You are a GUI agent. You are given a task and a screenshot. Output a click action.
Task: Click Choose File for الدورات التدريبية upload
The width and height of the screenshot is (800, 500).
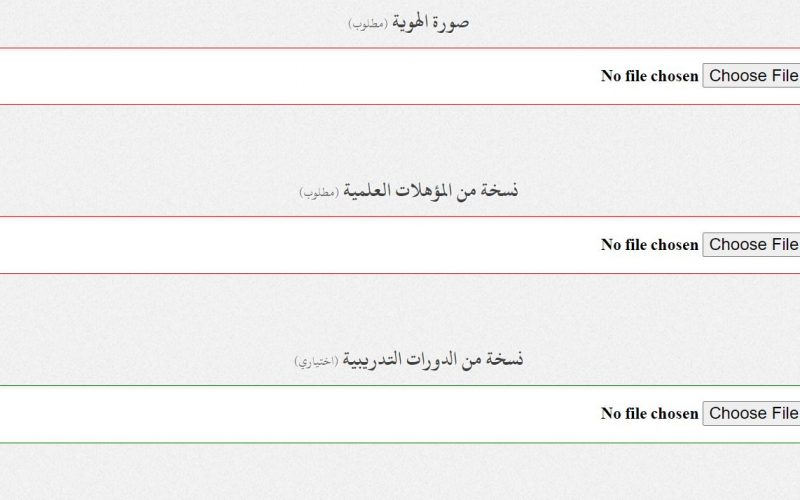point(751,413)
